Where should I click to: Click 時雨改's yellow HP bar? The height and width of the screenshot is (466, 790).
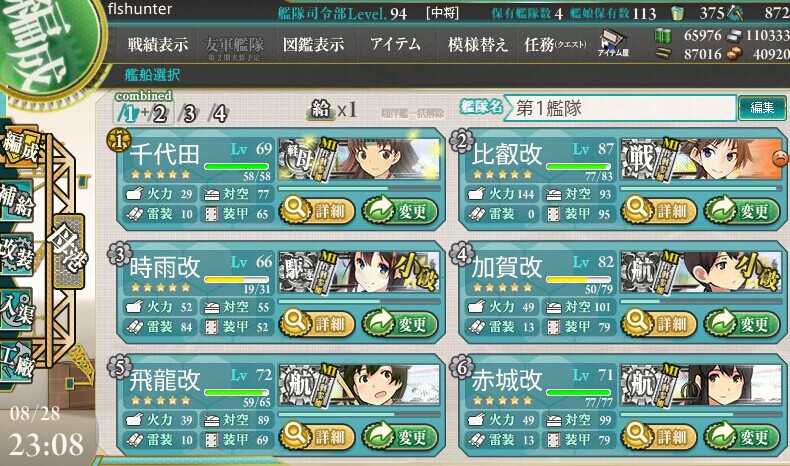tap(236, 279)
